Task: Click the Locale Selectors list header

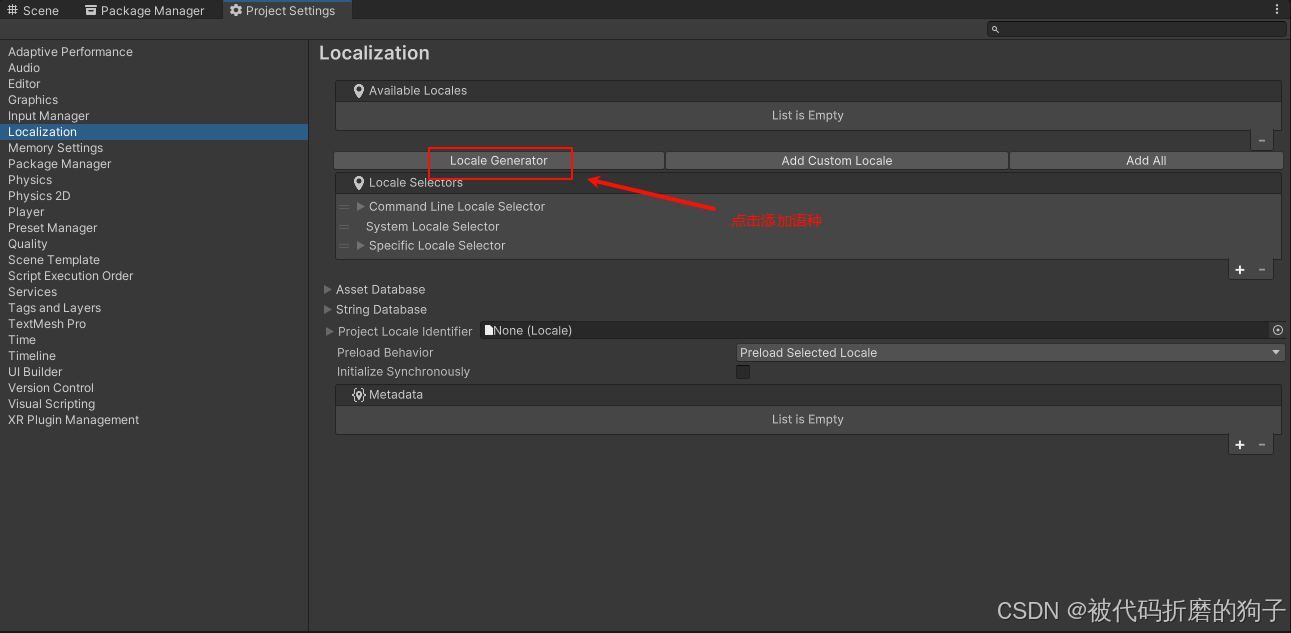Action: 808,183
